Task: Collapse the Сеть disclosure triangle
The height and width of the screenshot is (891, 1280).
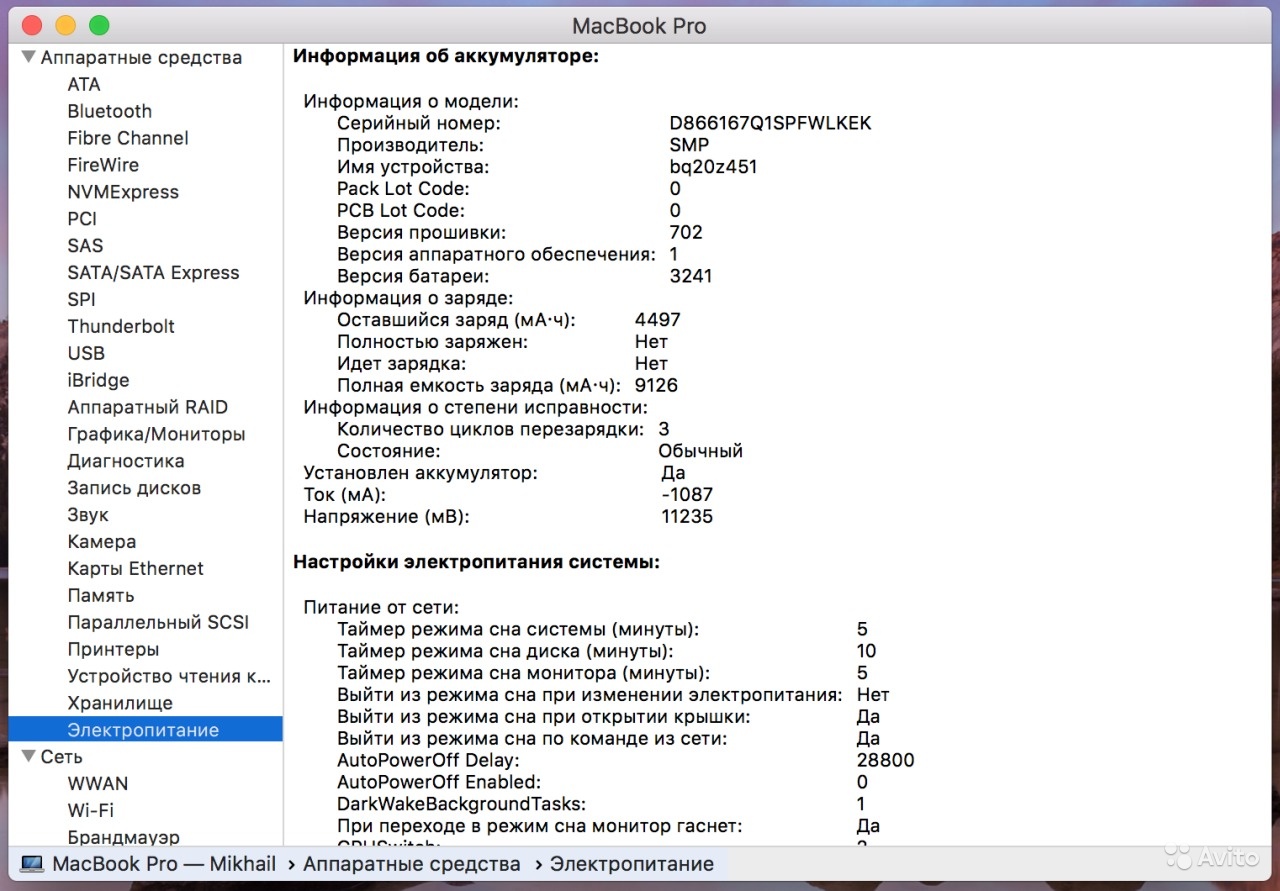Action: click(x=29, y=756)
